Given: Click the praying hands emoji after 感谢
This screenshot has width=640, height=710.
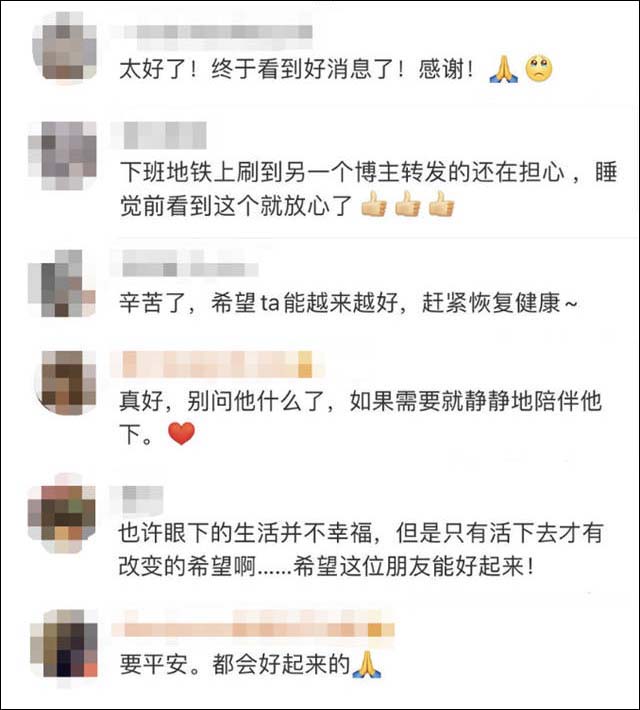Looking at the screenshot, I should click(x=503, y=70).
